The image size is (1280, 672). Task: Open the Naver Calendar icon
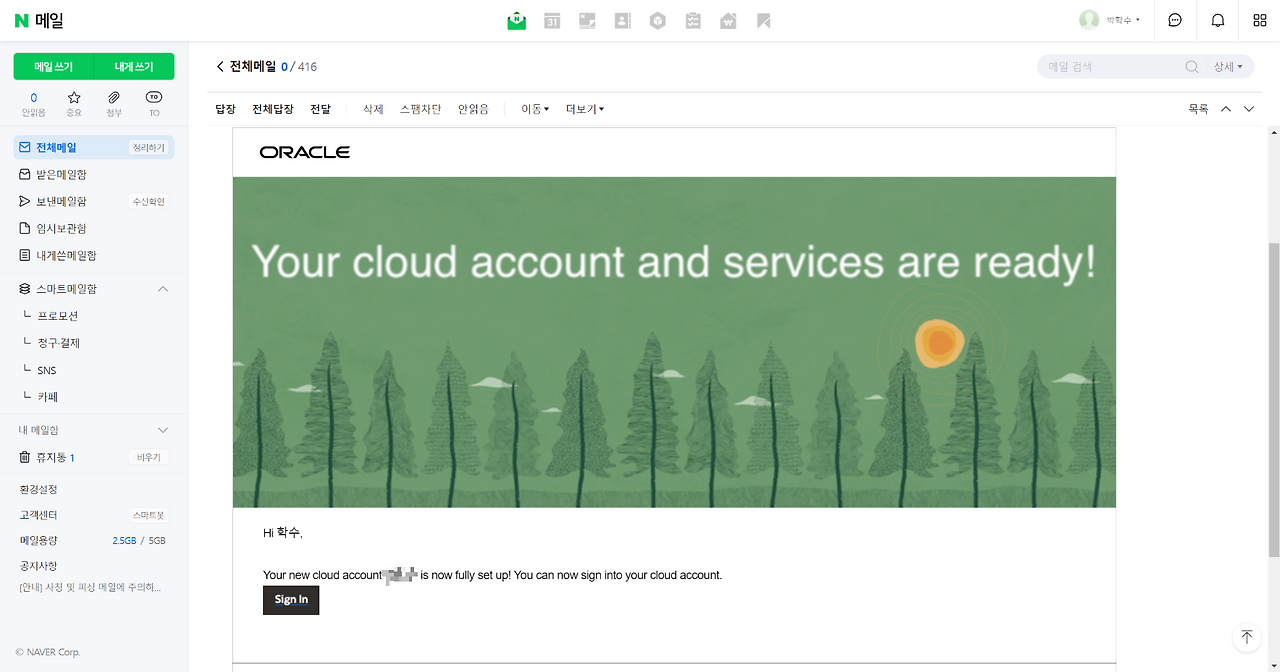point(552,21)
